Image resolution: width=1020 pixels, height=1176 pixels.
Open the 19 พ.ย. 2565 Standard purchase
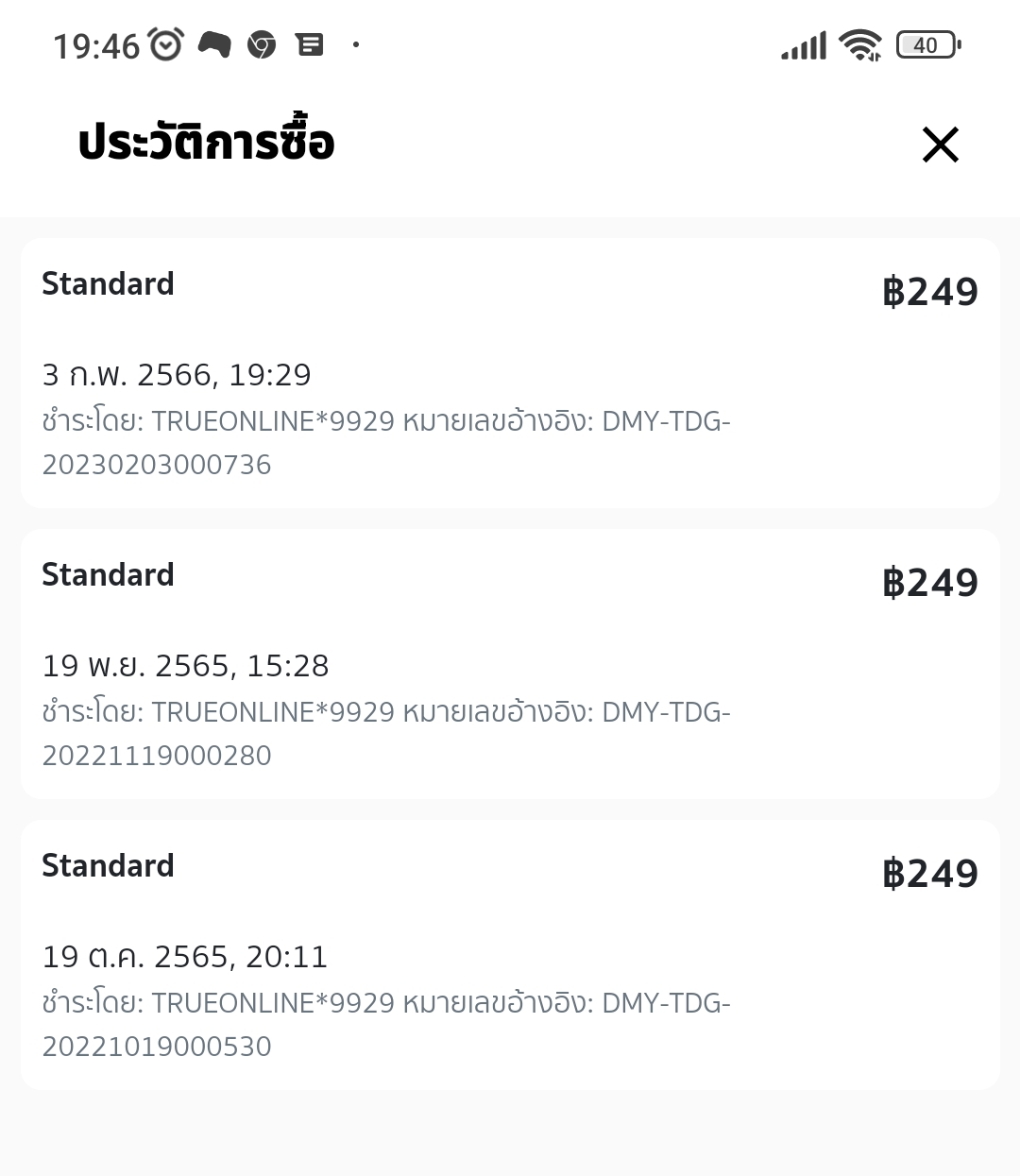510,664
